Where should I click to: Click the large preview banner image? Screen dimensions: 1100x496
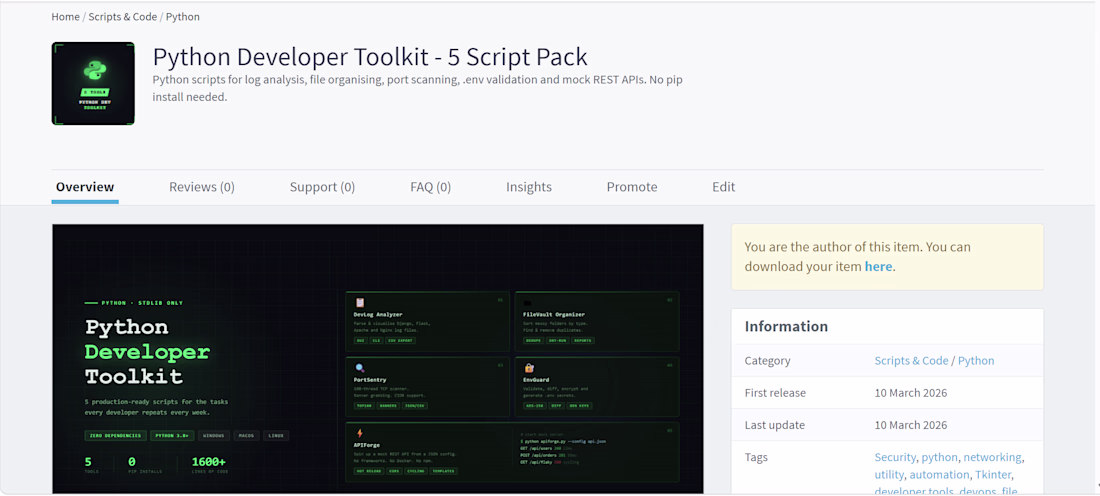pyautogui.click(x=377, y=359)
